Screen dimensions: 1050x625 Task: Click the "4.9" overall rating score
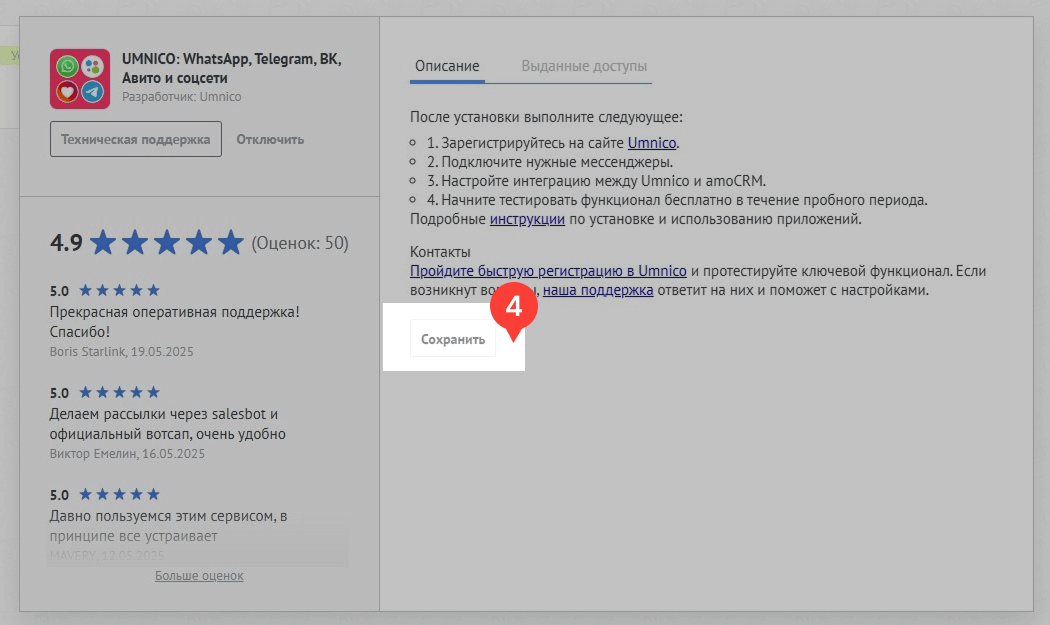coord(64,241)
